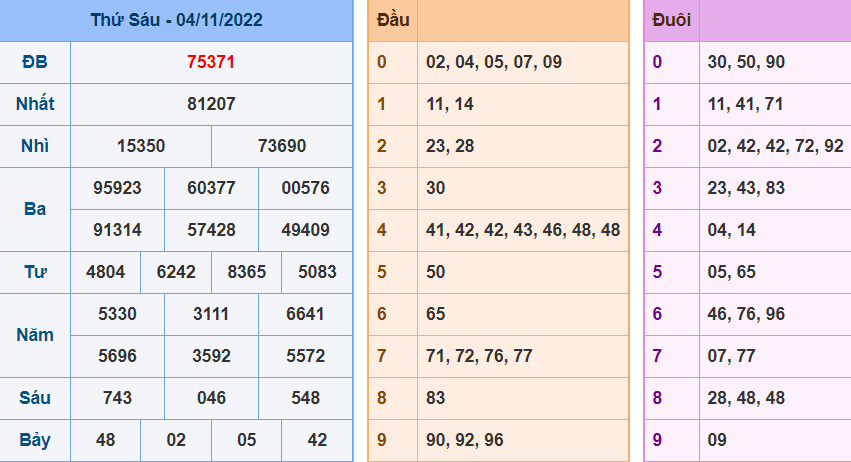851x462 pixels.
Task: Click the Ba row label
Action: (35, 209)
